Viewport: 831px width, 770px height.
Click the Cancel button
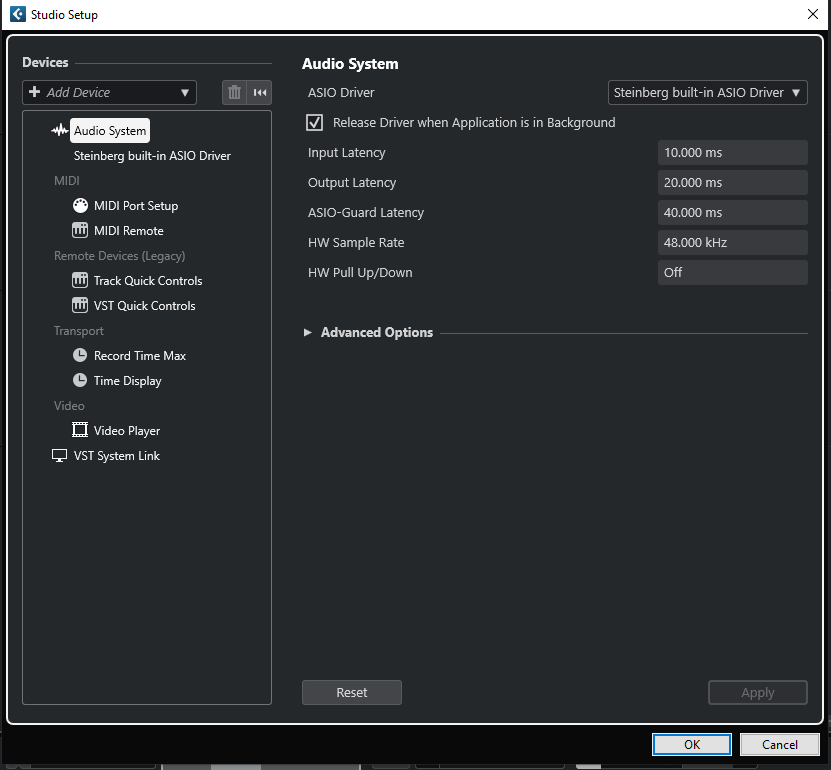(780, 745)
